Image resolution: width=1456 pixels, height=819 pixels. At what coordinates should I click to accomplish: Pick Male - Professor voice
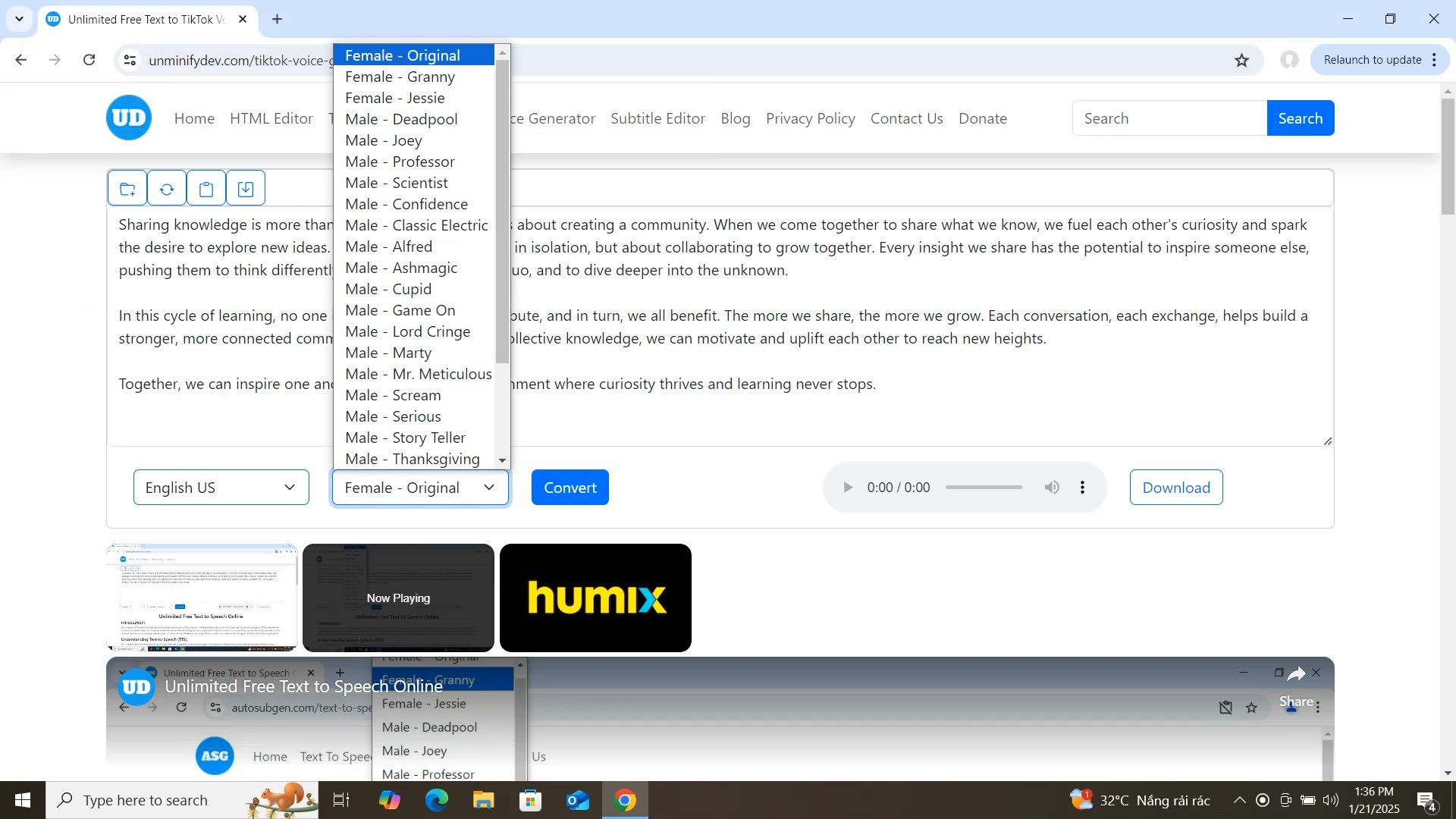coord(414,162)
